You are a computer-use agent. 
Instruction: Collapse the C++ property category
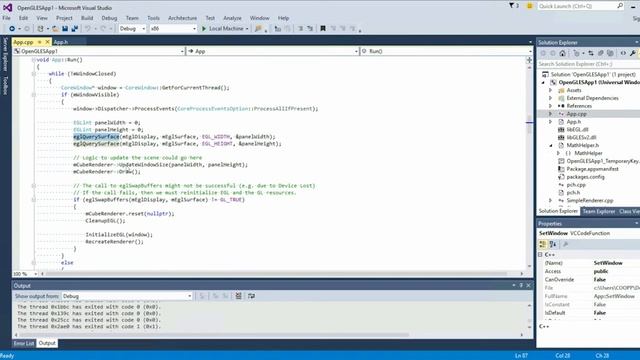pyautogui.click(x=540, y=254)
